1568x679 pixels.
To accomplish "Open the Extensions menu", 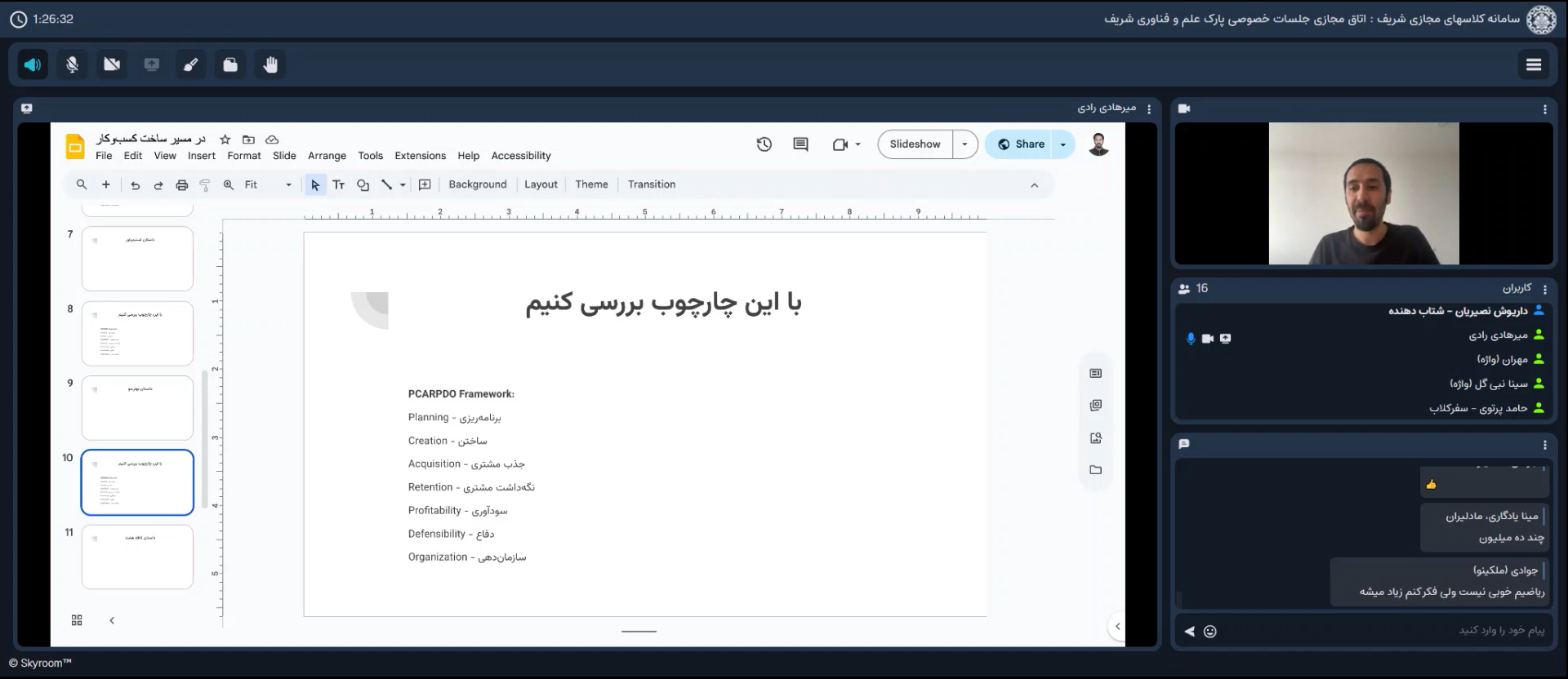I will click(421, 156).
